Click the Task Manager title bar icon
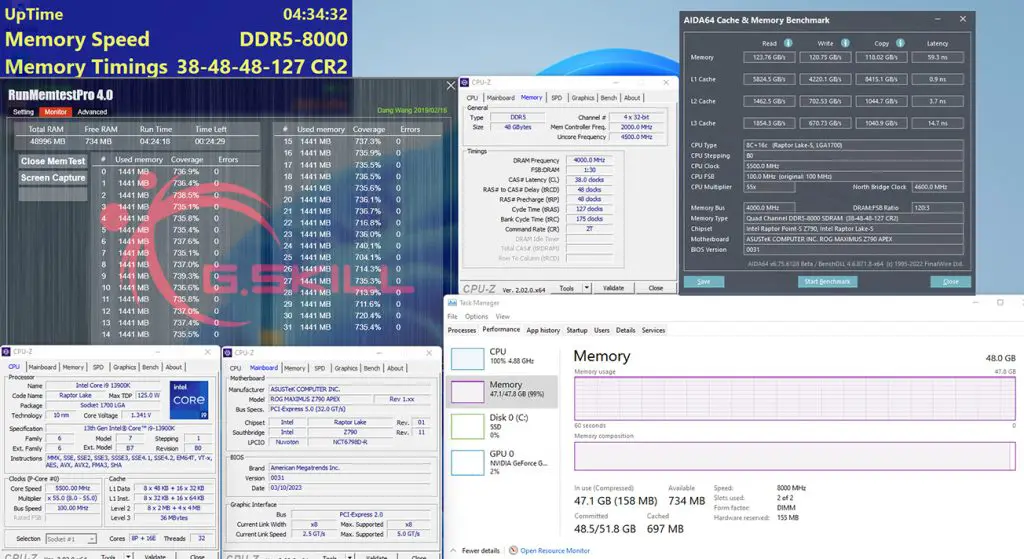 pos(452,303)
